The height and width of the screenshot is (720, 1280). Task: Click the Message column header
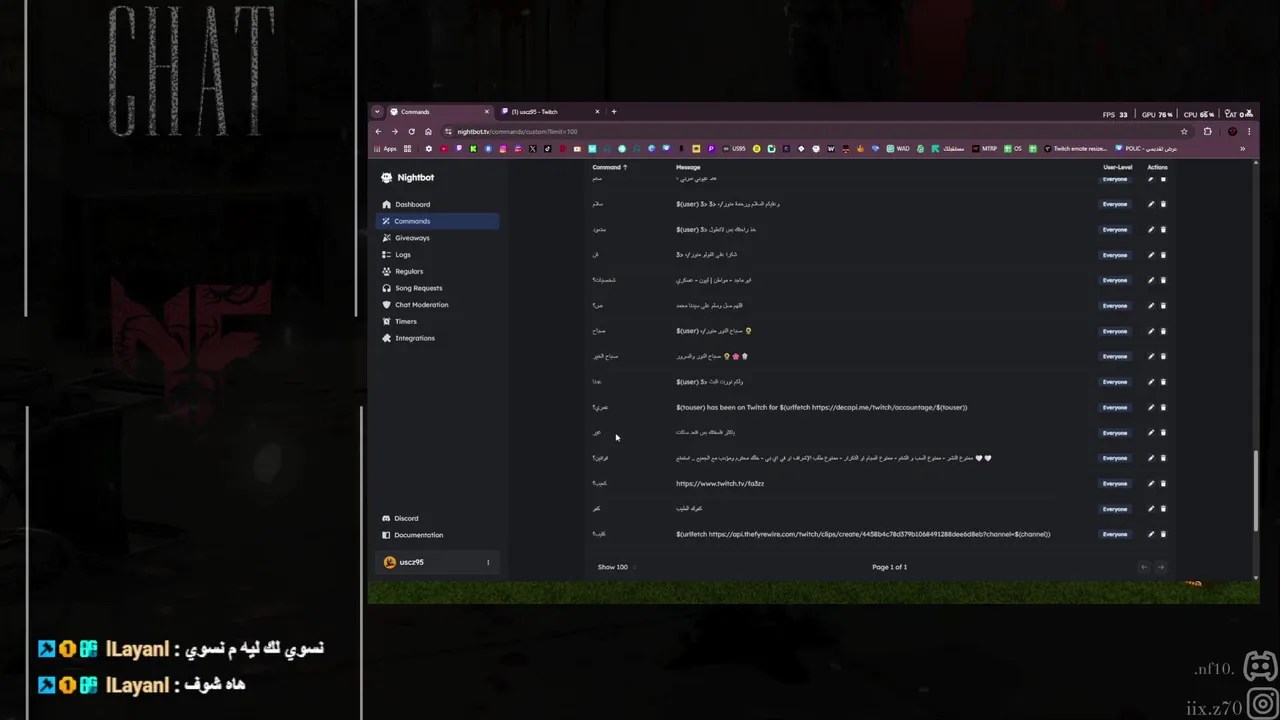tap(688, 167)
